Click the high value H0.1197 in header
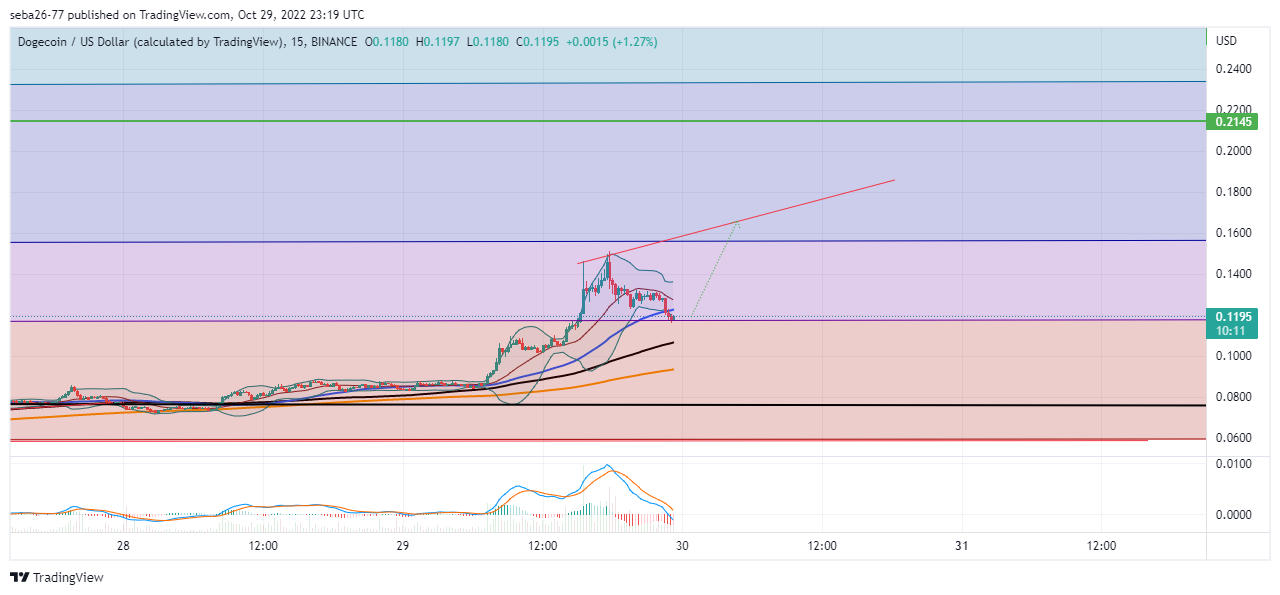 pyautogui.click(x=440, y=41)
